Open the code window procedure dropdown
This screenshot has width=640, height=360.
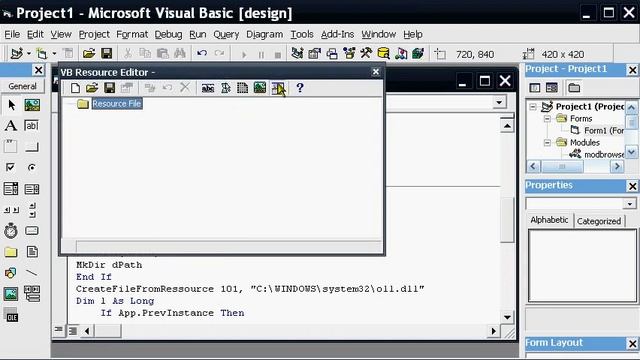499,102
